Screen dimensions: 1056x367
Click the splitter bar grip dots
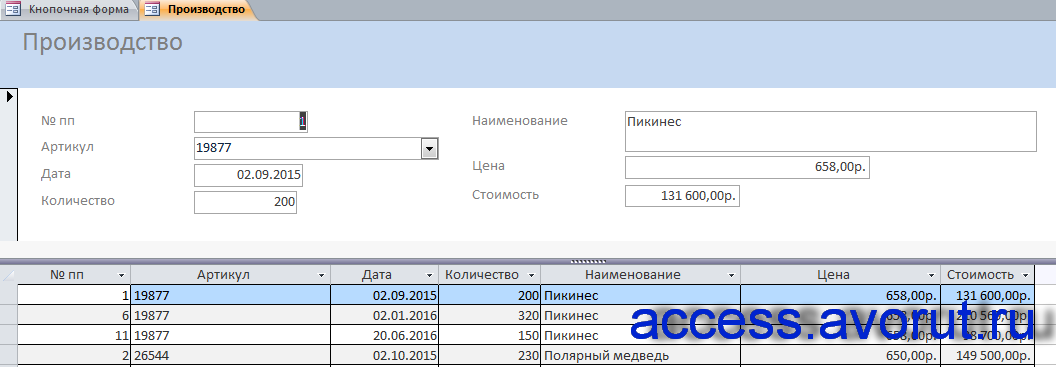pos(588,261)
